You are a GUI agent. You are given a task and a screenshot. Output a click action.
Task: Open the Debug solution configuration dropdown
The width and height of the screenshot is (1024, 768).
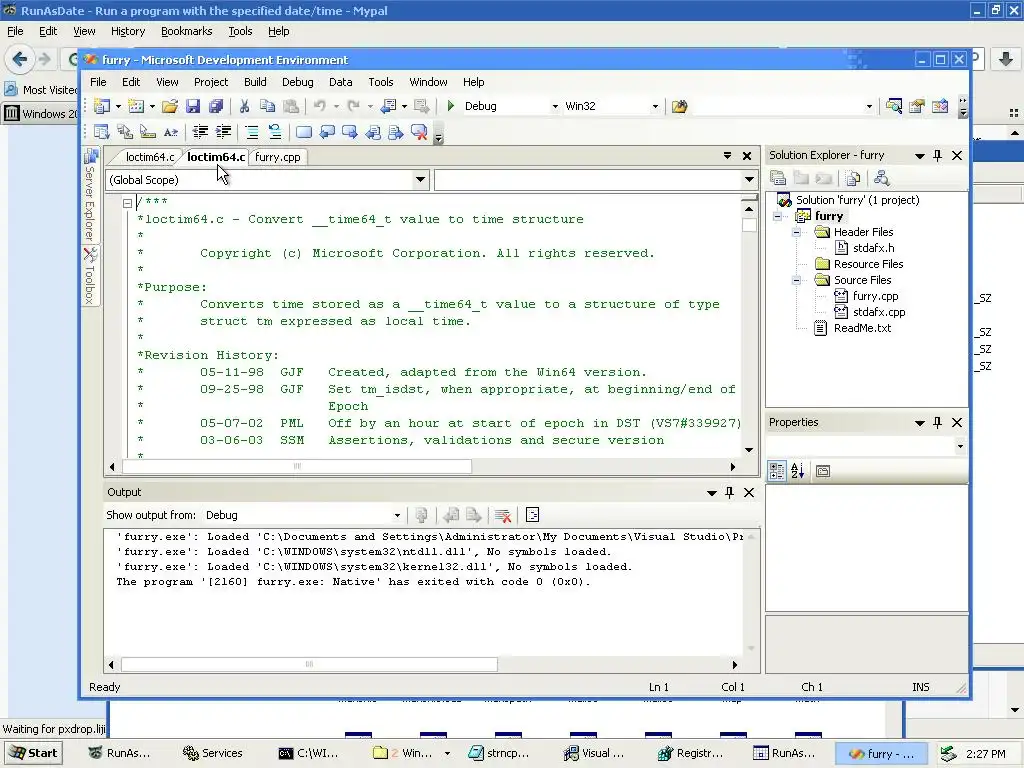click(555, 106)
